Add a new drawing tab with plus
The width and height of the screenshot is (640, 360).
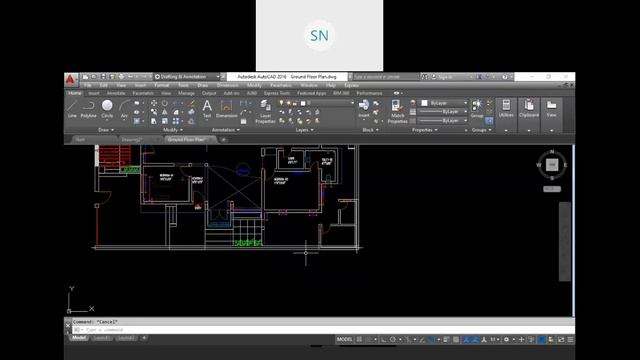coord(223,140)
